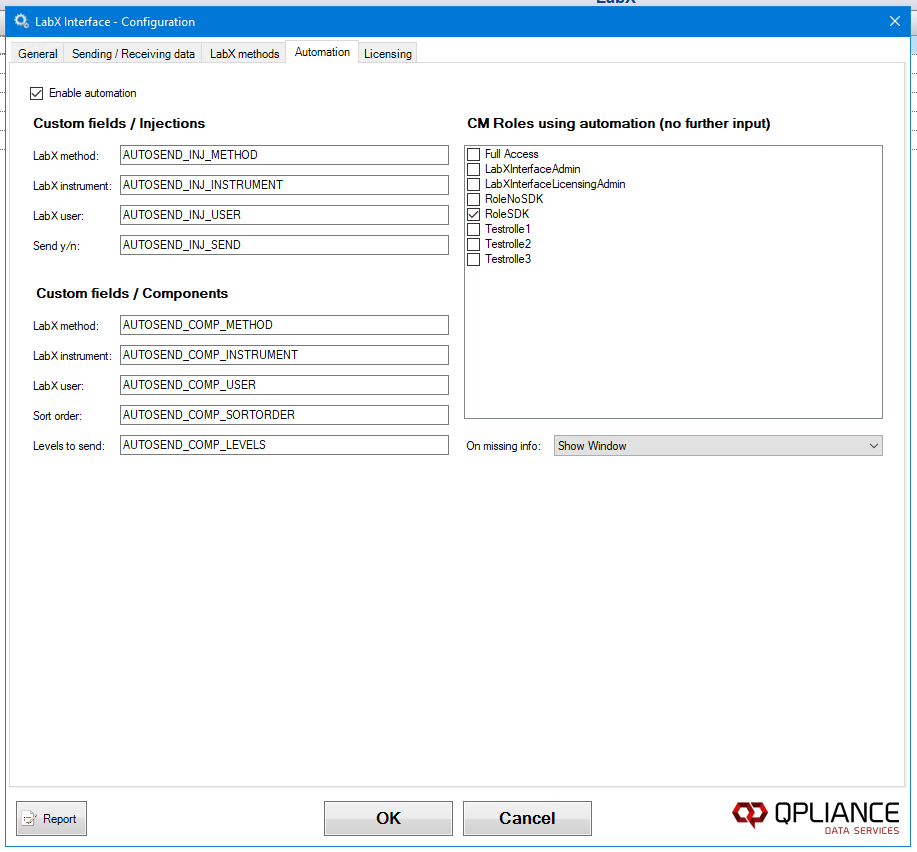Click the AUTOSEND_INJ_USER field
The height and width of the screenshot is (852, 917).
coord(284,215)
